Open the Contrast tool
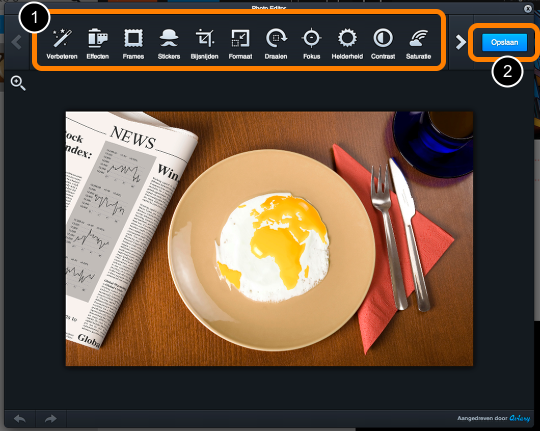The image size is (540, 431). point(383,44)
